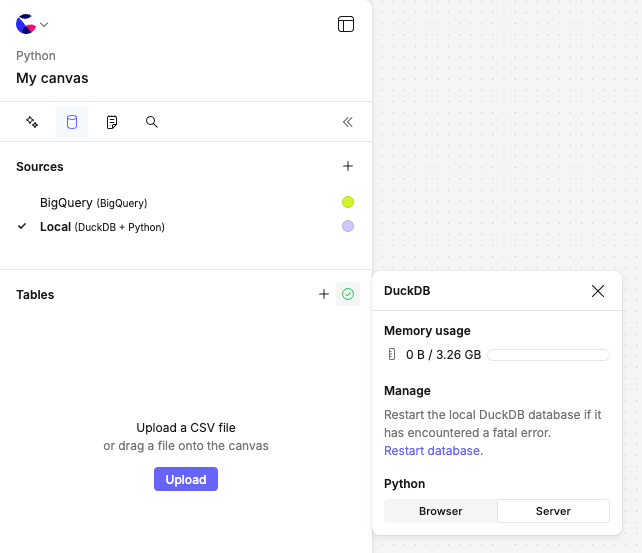Click the Python label above canvas title
This screenshot has width=642, height=553.
point(36,56)
